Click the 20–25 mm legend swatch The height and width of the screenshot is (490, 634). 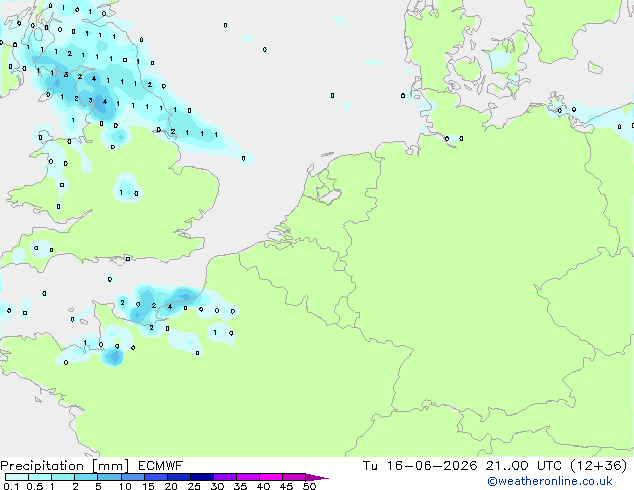179,477
